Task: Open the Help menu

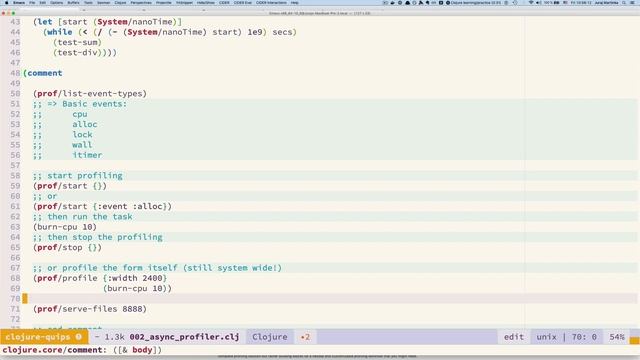Action: [x=295, y=2]
